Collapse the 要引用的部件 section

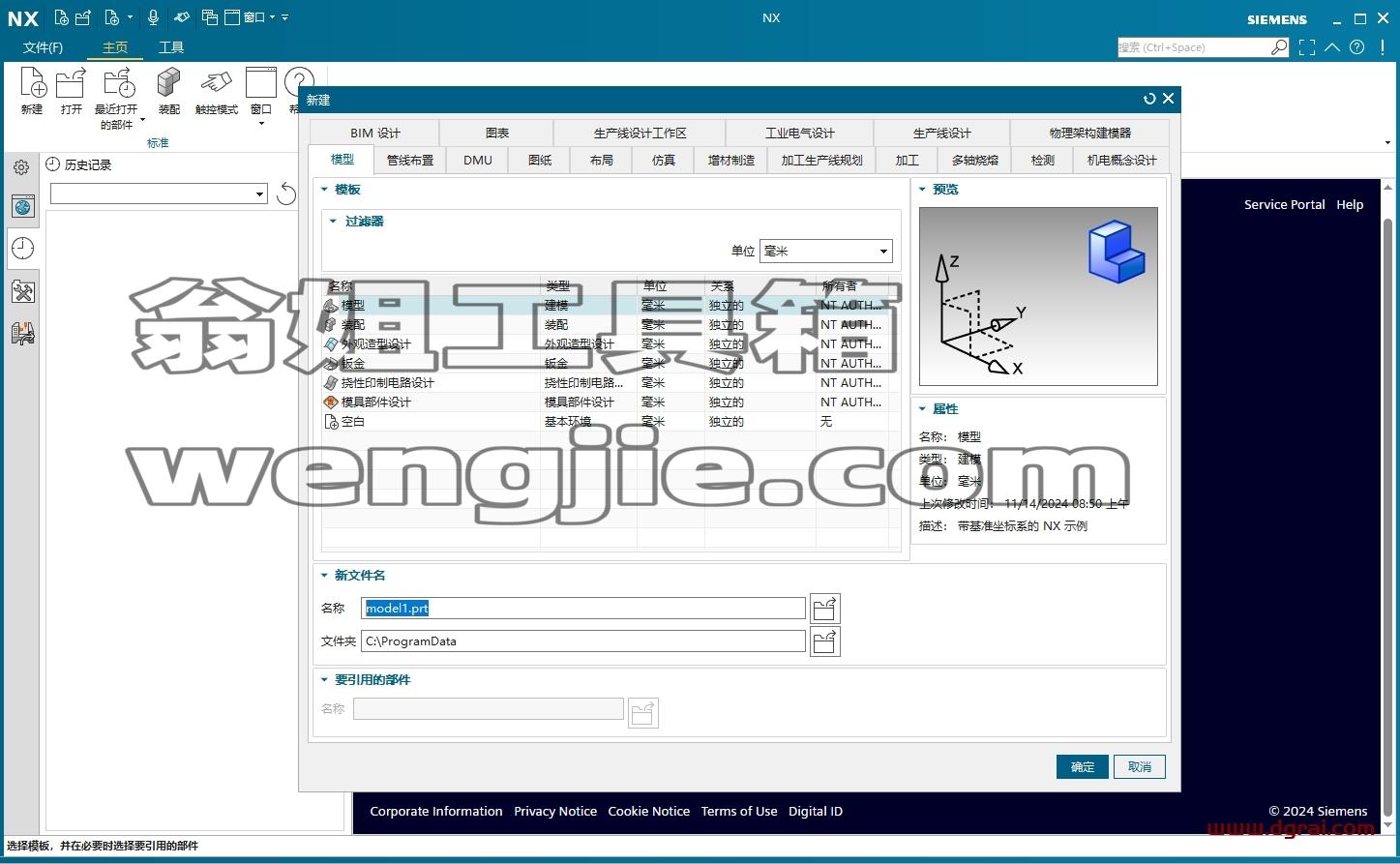(325, 680)
